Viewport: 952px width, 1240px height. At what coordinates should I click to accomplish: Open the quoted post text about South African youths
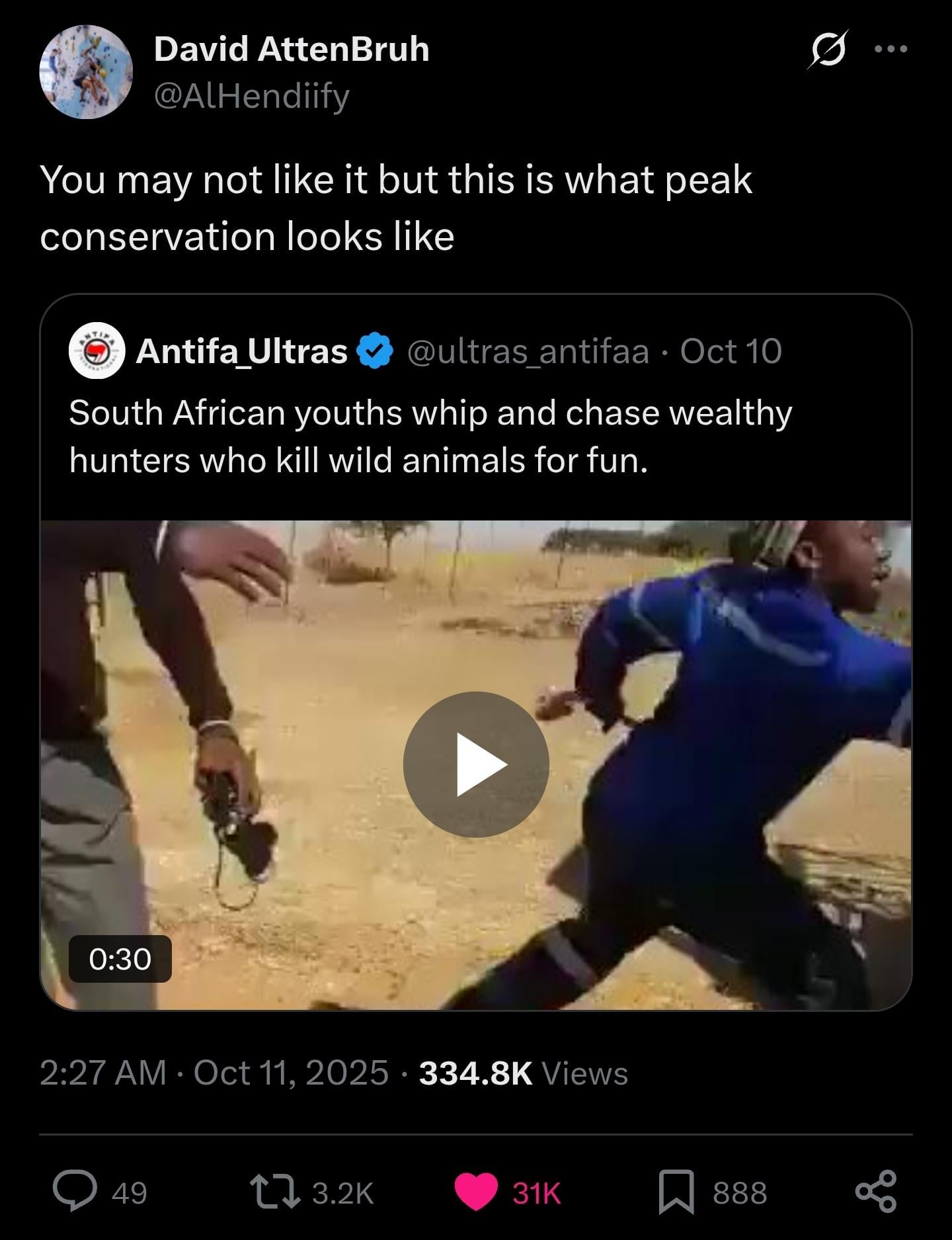click(430, 436)
